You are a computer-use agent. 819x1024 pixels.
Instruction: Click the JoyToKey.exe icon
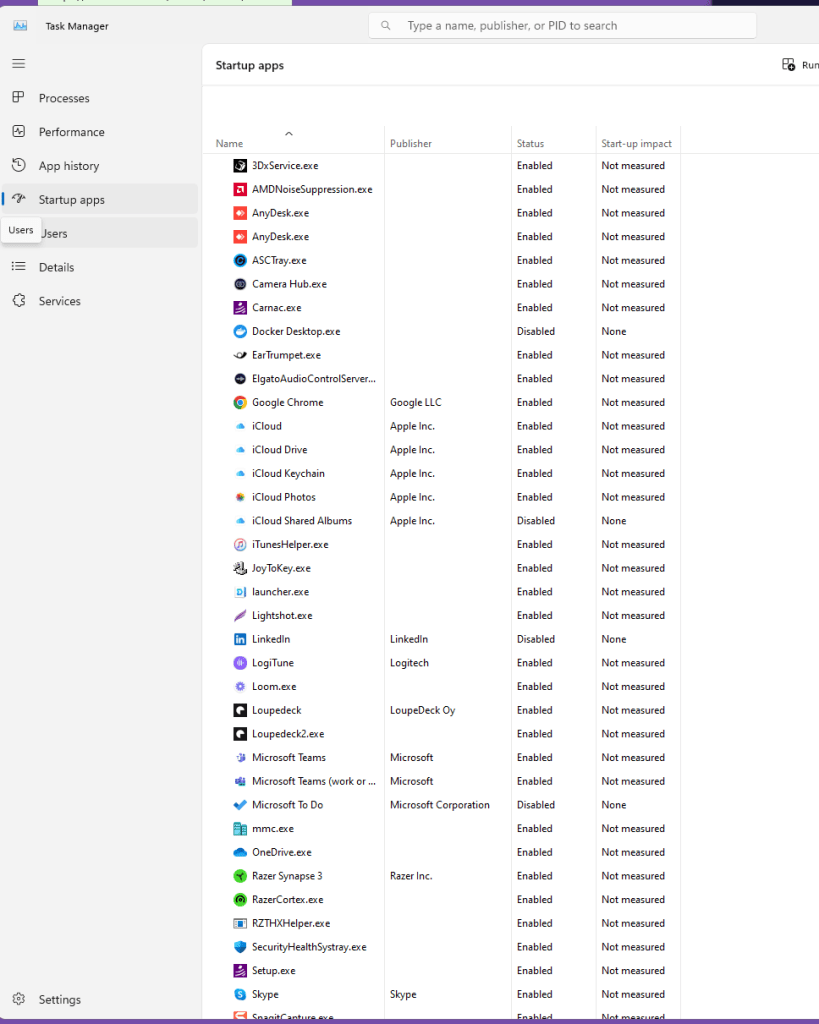coord(240,568)
